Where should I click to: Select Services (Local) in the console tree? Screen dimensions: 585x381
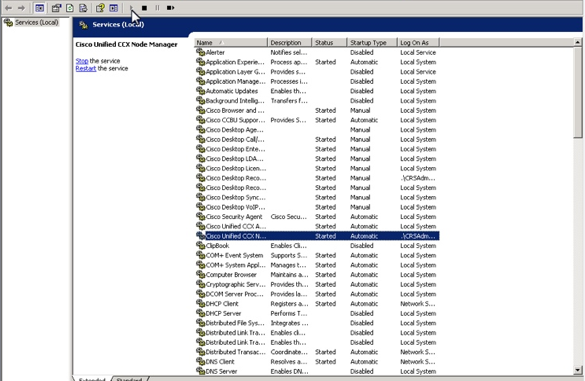pyautogui.click(x=37, y=22)
